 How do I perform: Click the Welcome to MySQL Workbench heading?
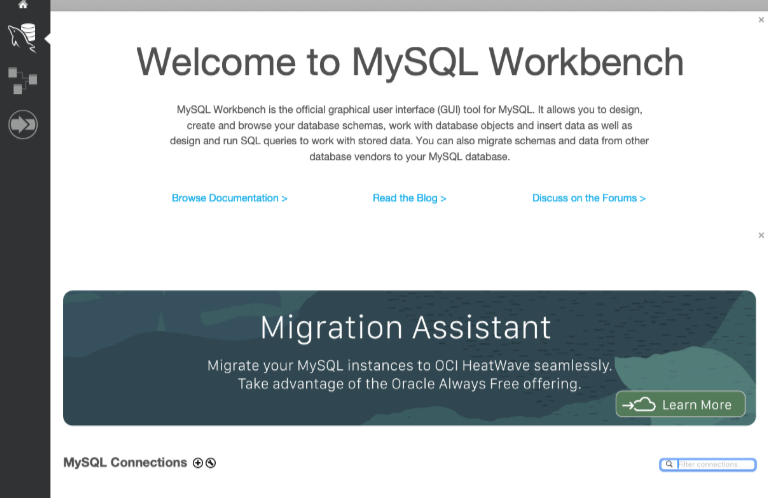coord(410,62)
